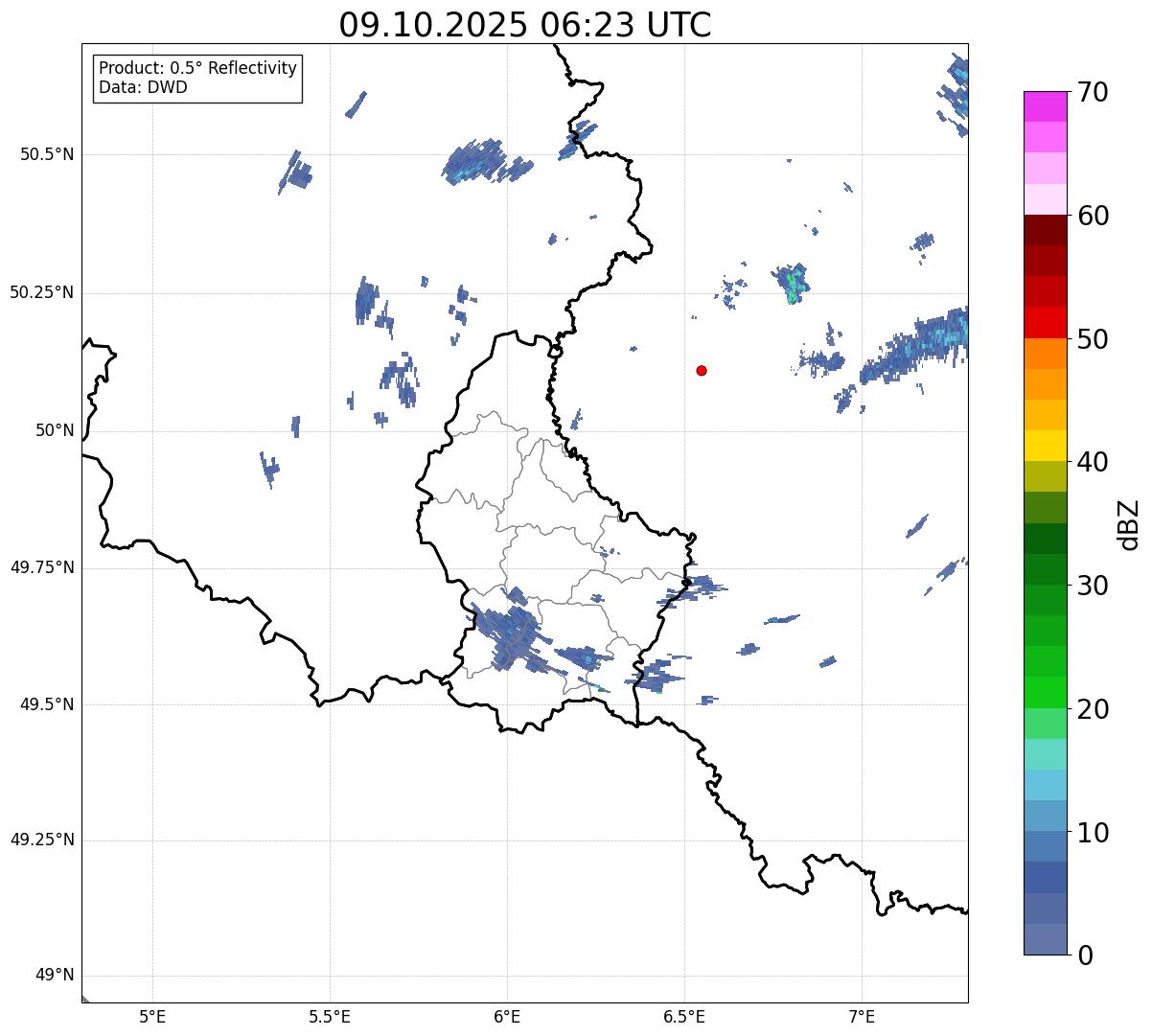The image size is (1152, 1036).
Task: Click the 50°N latitude label
Action: click(x=55, y=430)
